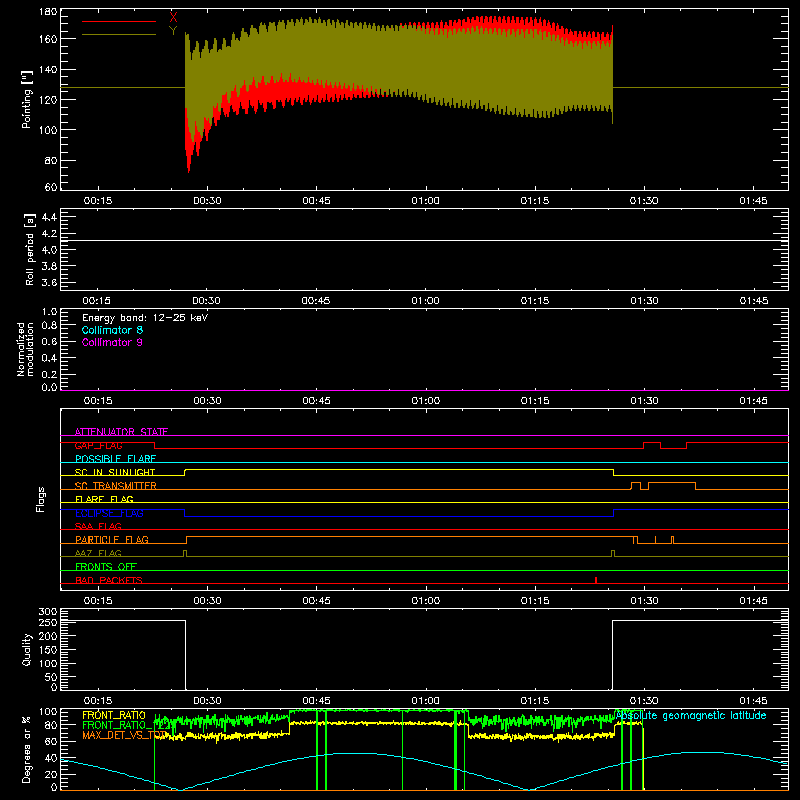Click the Degrees or % axis title
This screenshot has height=800, width=800.
27,749
